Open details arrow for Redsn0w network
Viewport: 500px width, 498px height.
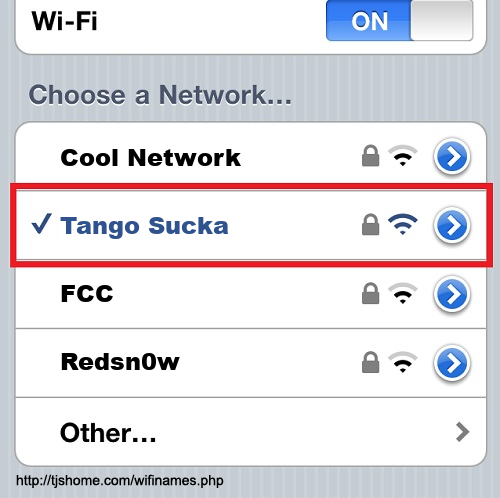pos(452,364)
